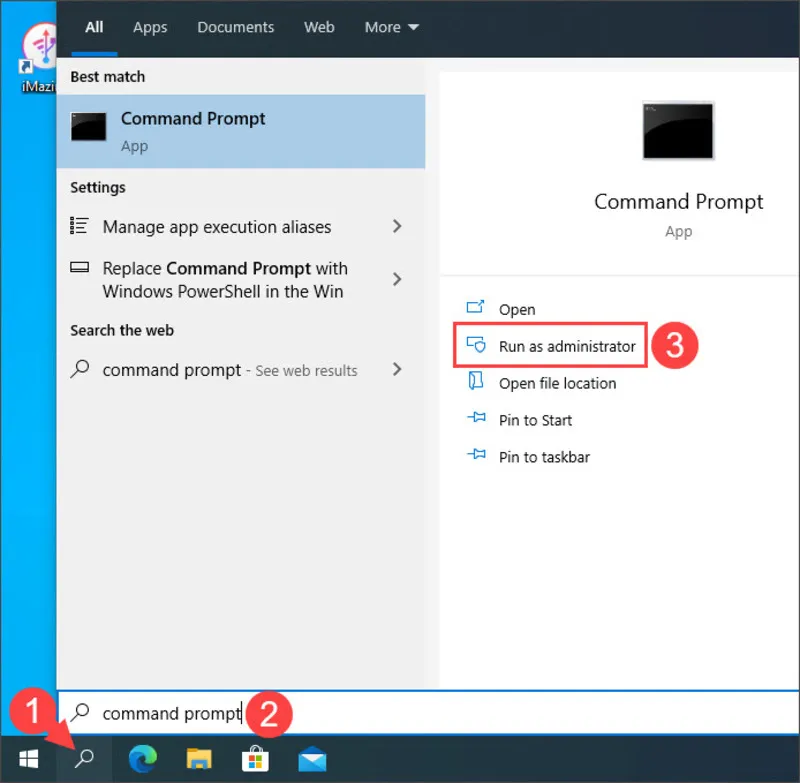The width and height of the screenshot is (800, 783).
Task: Click the Windows Start button
Action: coord(29,759)
